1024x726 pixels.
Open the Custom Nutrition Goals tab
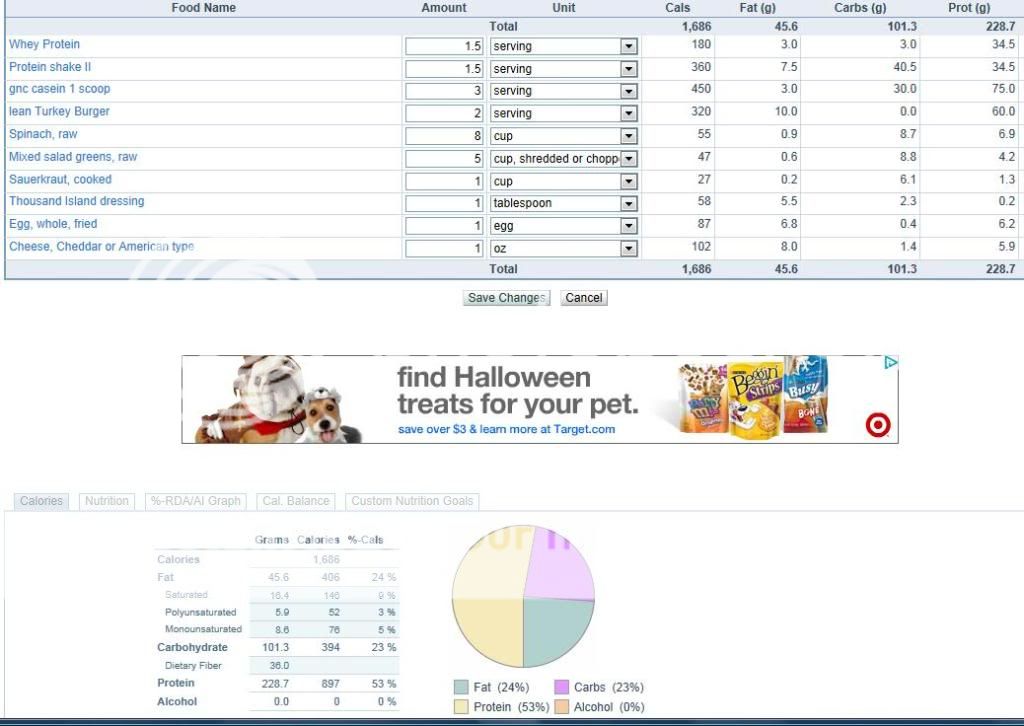412,501
